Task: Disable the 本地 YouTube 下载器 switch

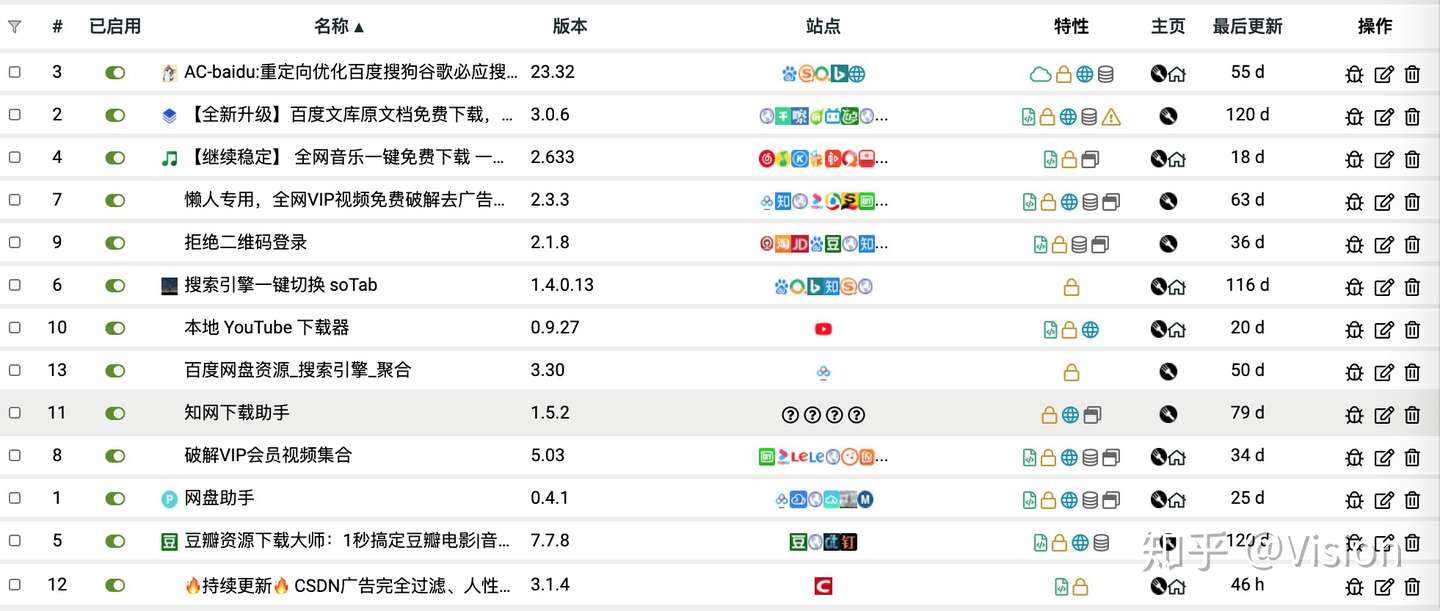Action: click(115, 328)
